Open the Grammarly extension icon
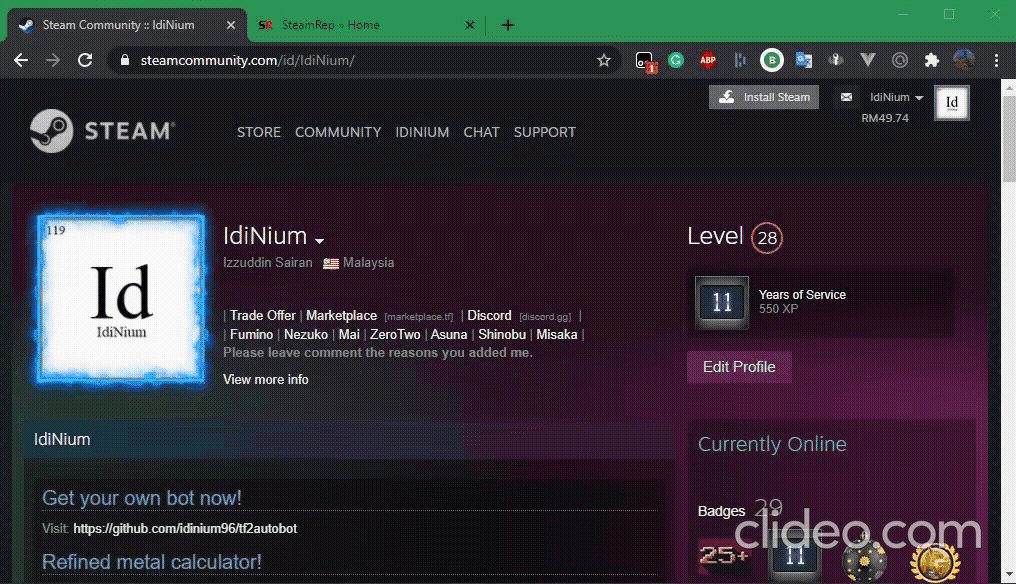 676,60
